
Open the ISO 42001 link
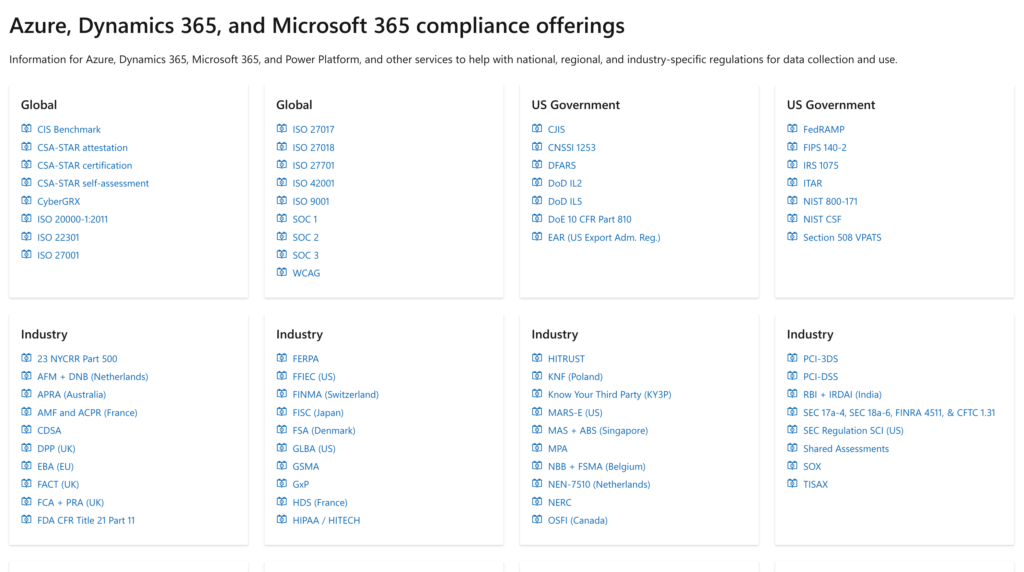pos(313,183)
